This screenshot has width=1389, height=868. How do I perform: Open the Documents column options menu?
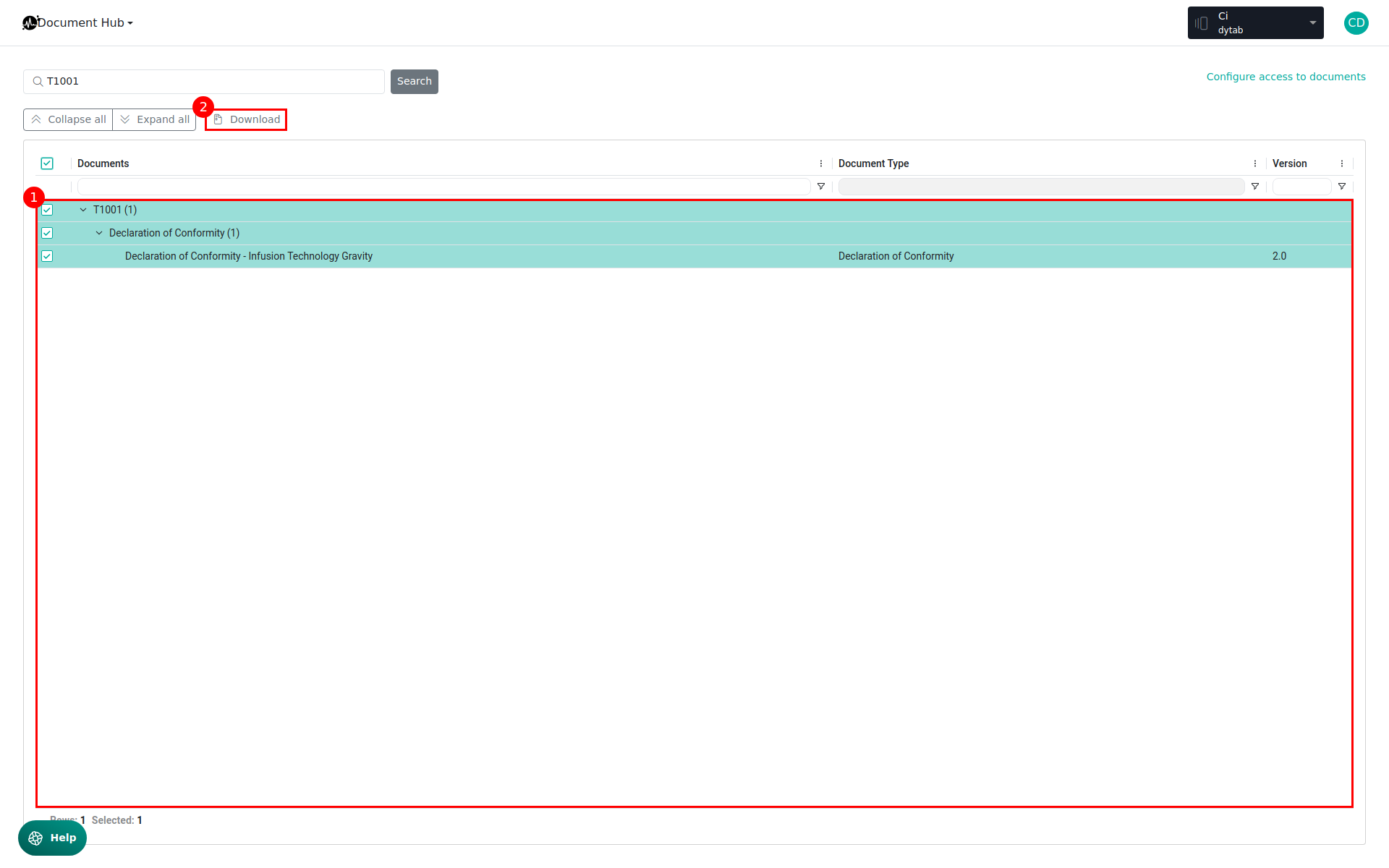pos(820,163)
